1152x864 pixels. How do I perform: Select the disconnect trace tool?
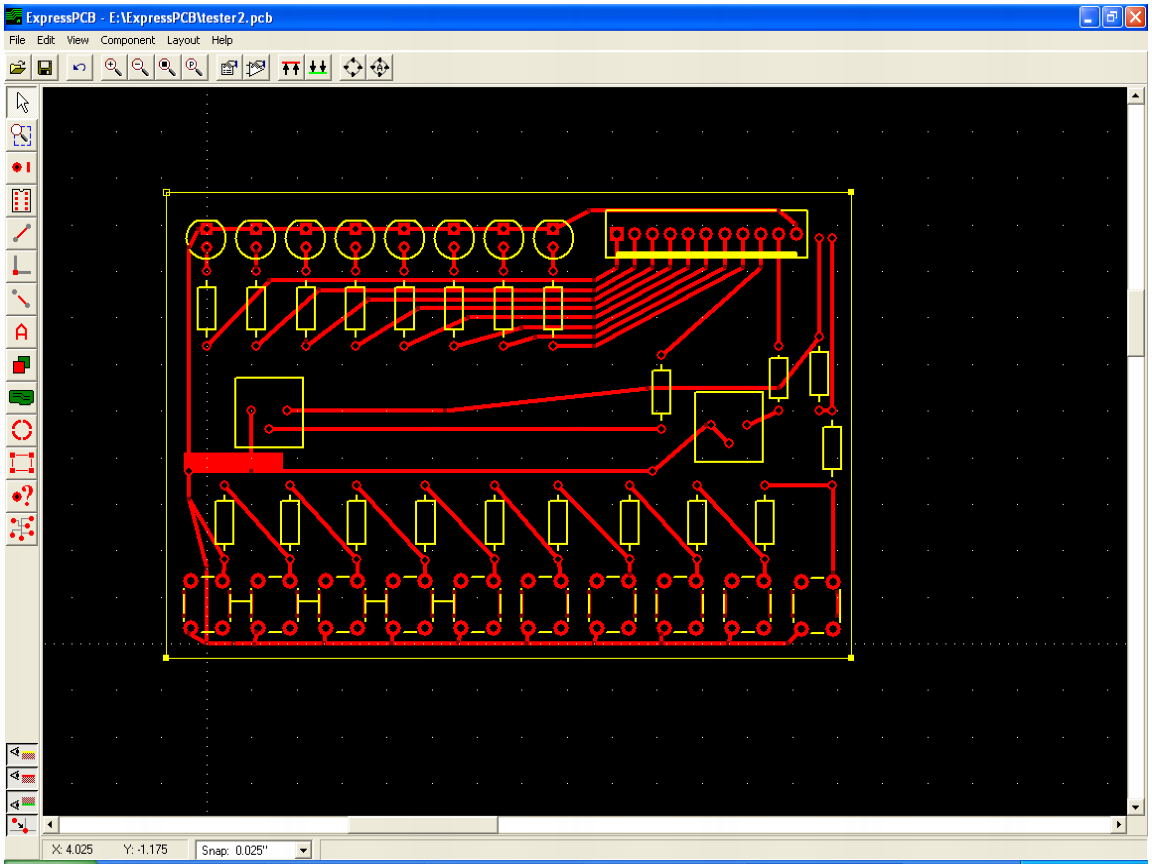[22, 299]
